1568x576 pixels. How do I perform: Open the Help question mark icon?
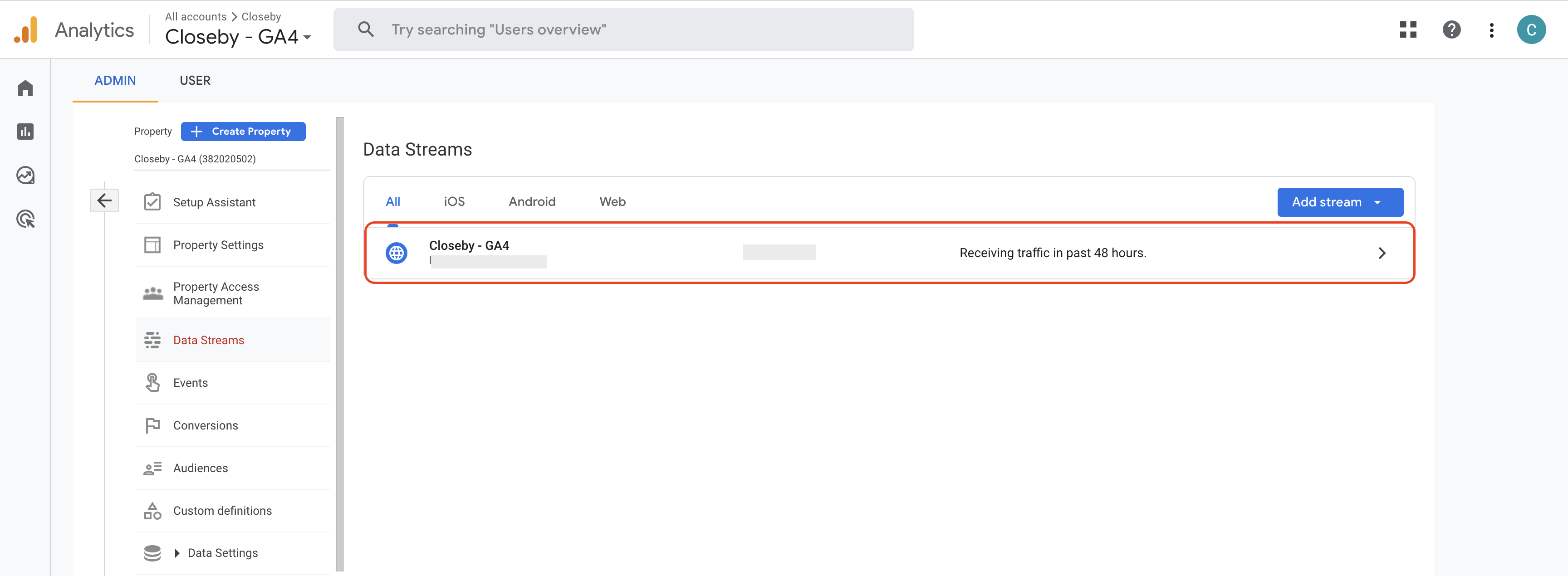pos(1451,30)
